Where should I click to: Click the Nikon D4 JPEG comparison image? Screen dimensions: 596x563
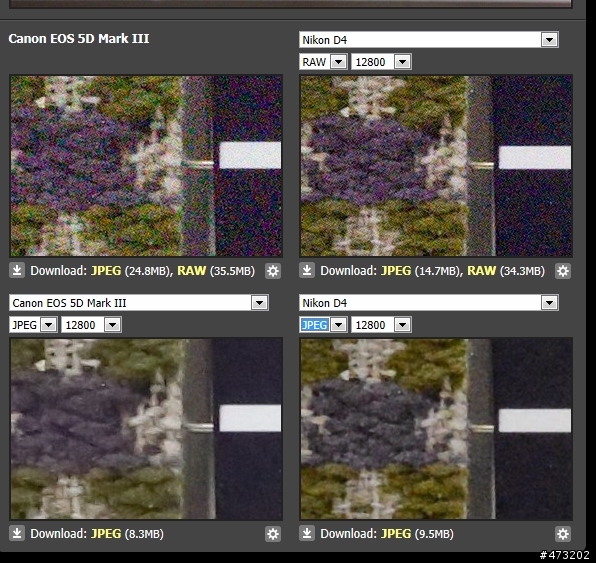pyautogui.click(x=436, y=429)
